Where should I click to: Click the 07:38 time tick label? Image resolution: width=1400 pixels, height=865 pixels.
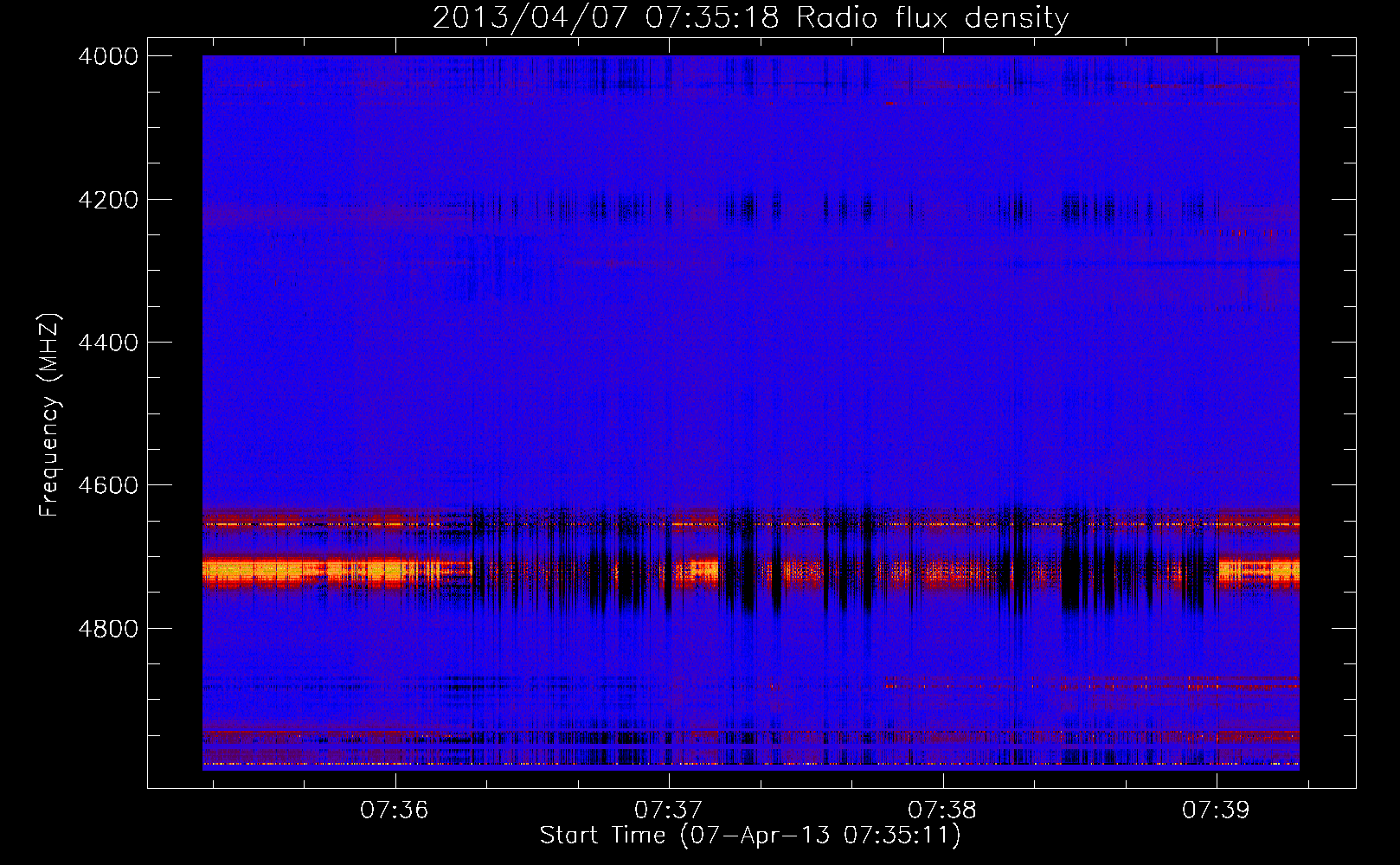[x=942, y=811]
